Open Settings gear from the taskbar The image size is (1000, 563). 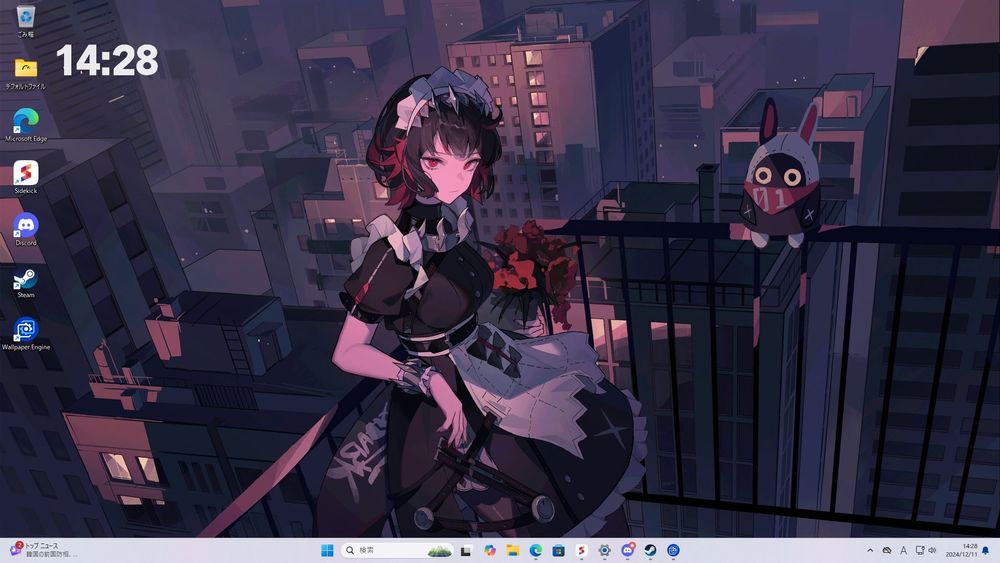click(605, 550)
